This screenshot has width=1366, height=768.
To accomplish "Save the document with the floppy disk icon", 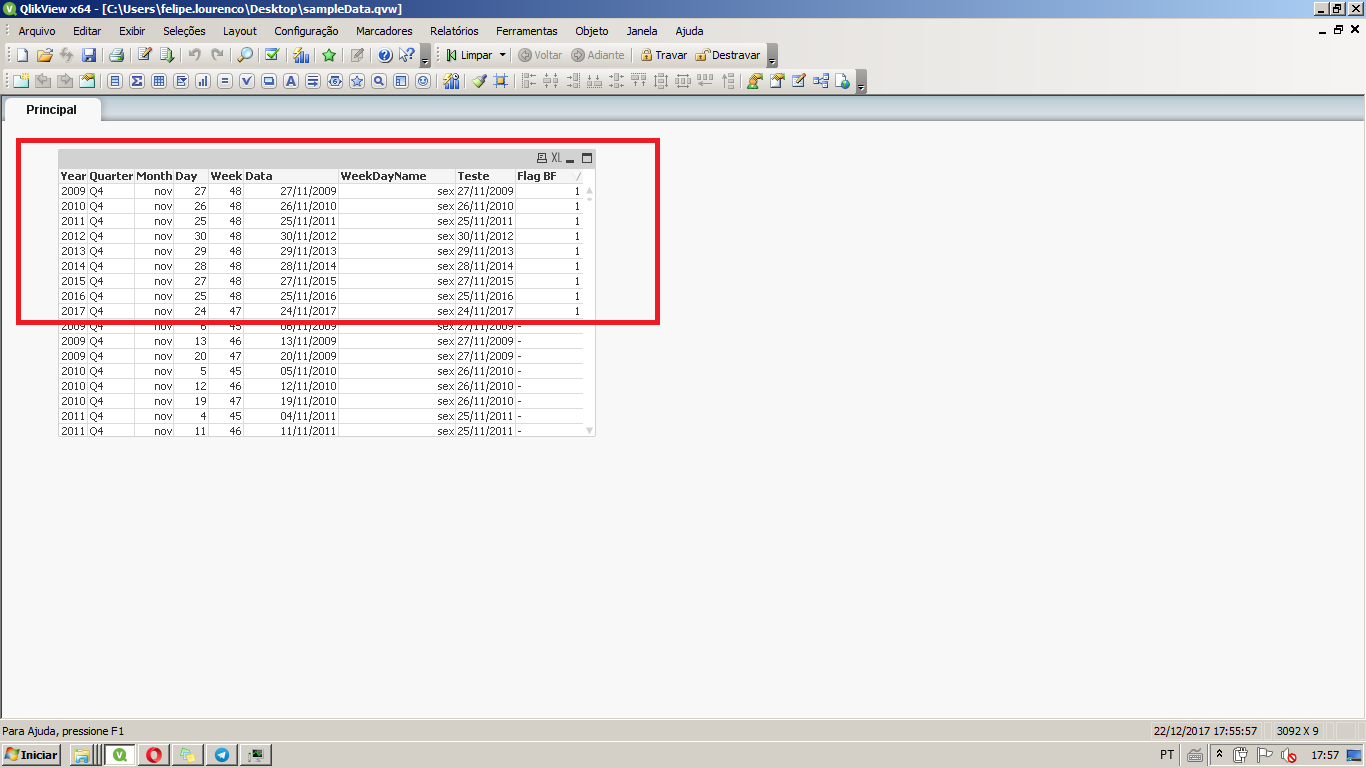I will point(89,55).
